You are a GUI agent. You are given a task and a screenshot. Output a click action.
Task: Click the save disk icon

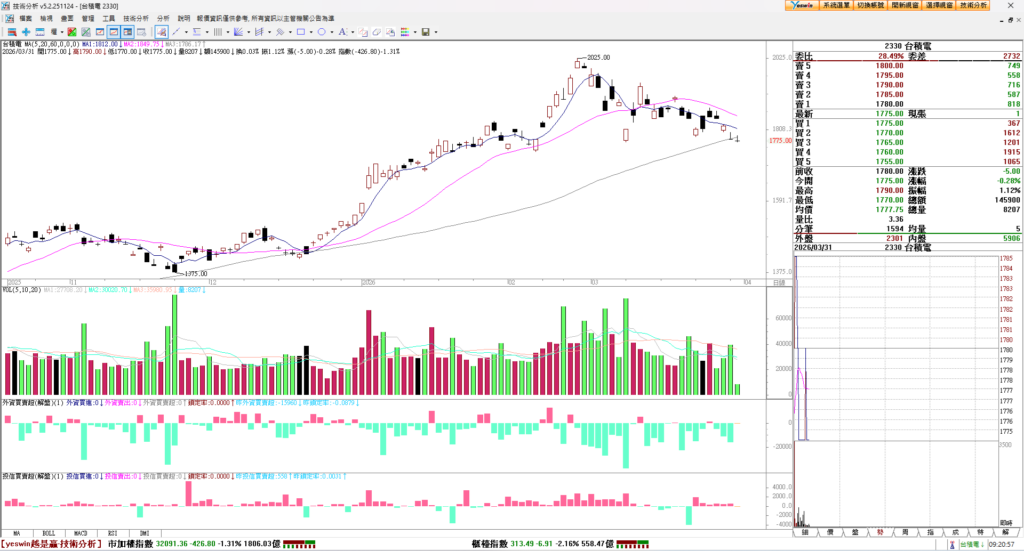pos(425,32)
